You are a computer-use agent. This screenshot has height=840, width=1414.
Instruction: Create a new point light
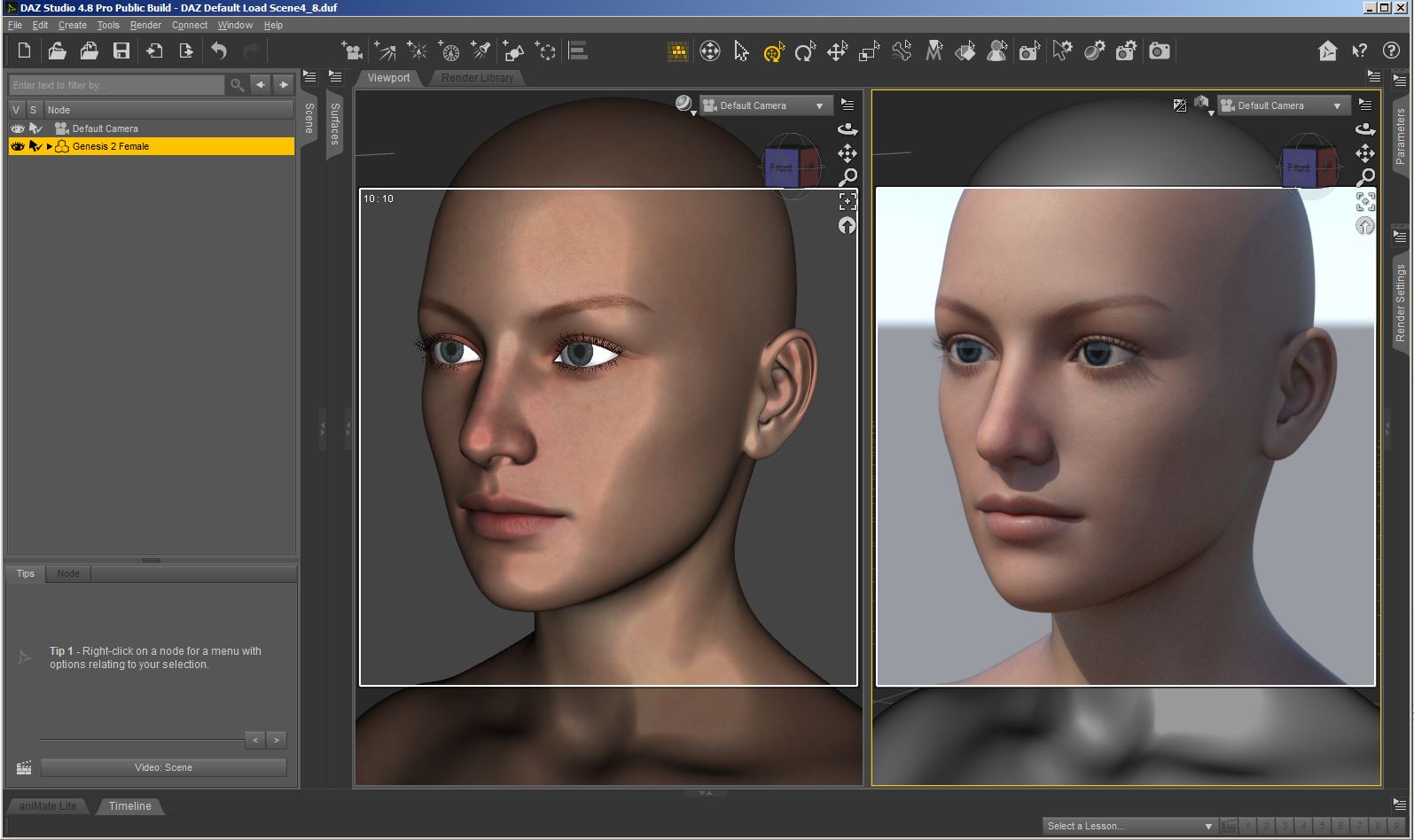point(417,51)
